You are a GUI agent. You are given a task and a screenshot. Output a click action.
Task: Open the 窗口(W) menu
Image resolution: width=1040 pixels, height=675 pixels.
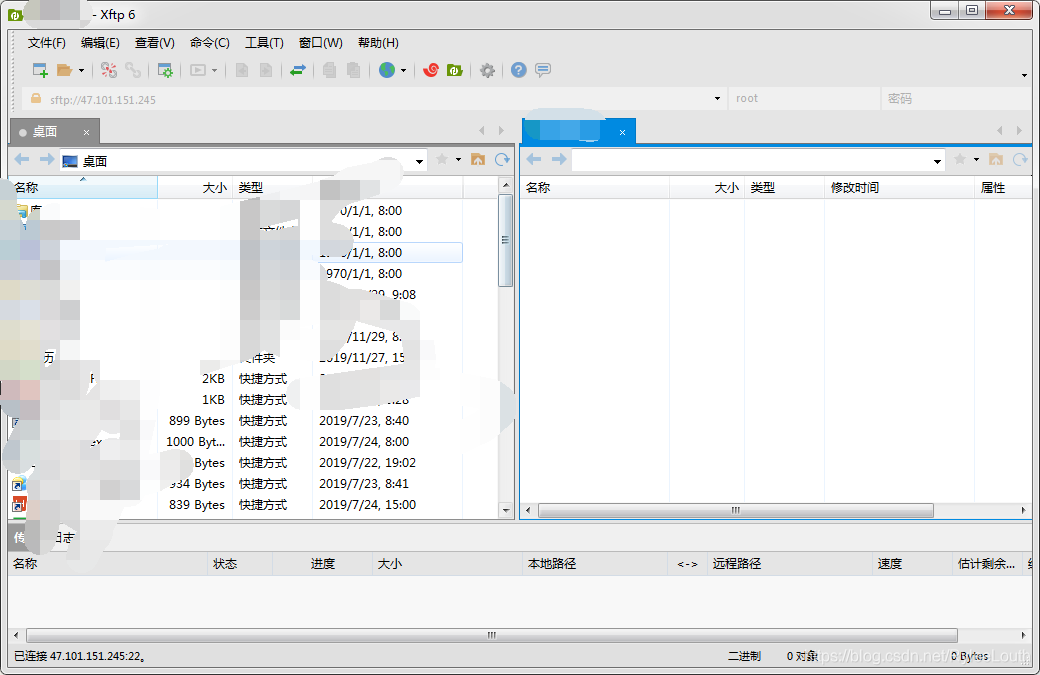click(320, 43)
